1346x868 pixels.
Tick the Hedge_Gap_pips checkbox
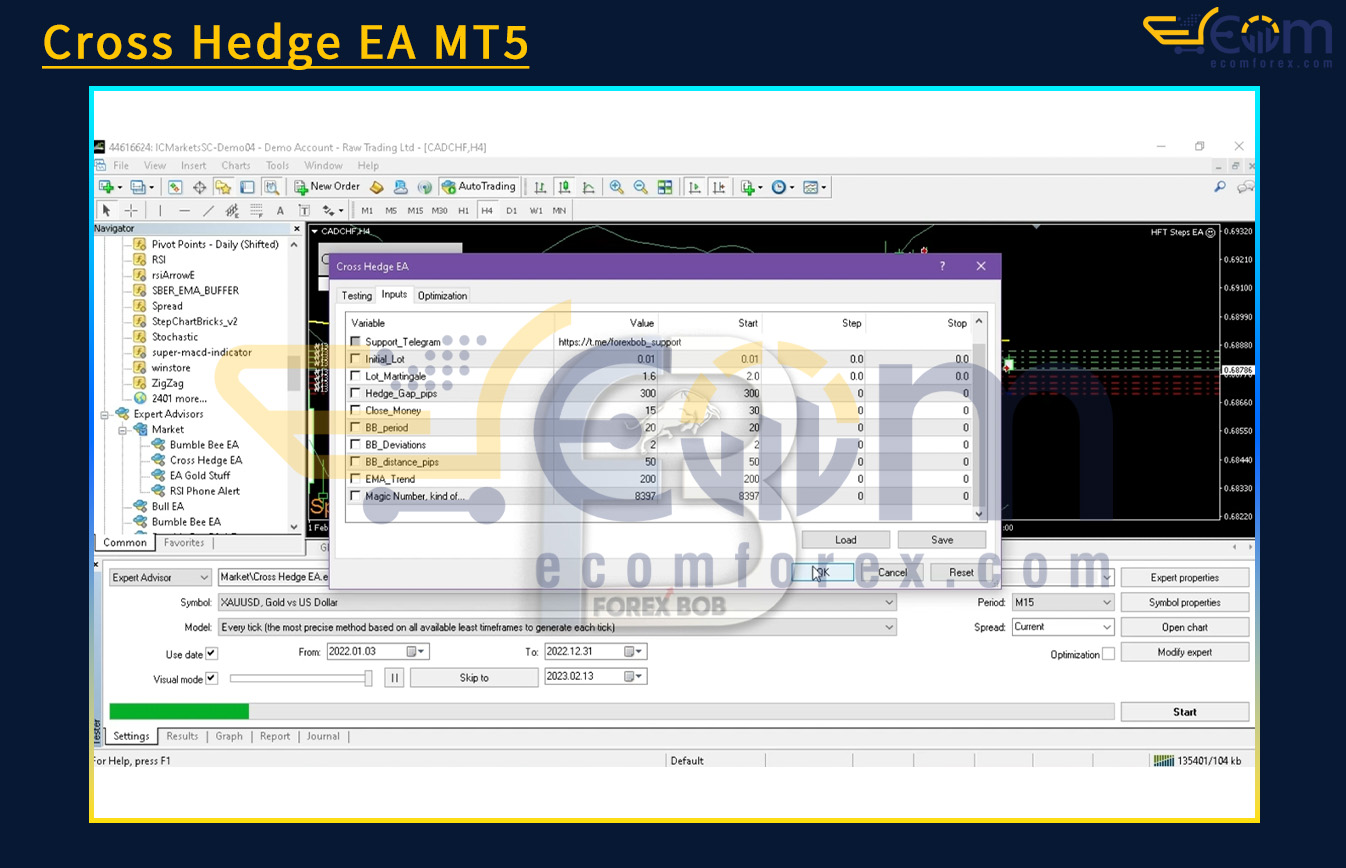click(355, 393)
